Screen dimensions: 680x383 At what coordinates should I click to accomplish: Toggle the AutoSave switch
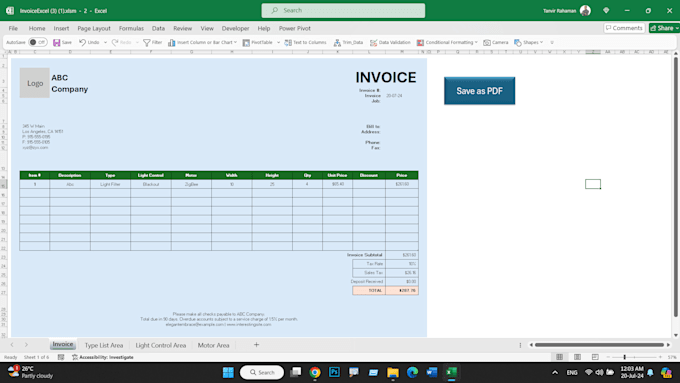tap(38, 43)
